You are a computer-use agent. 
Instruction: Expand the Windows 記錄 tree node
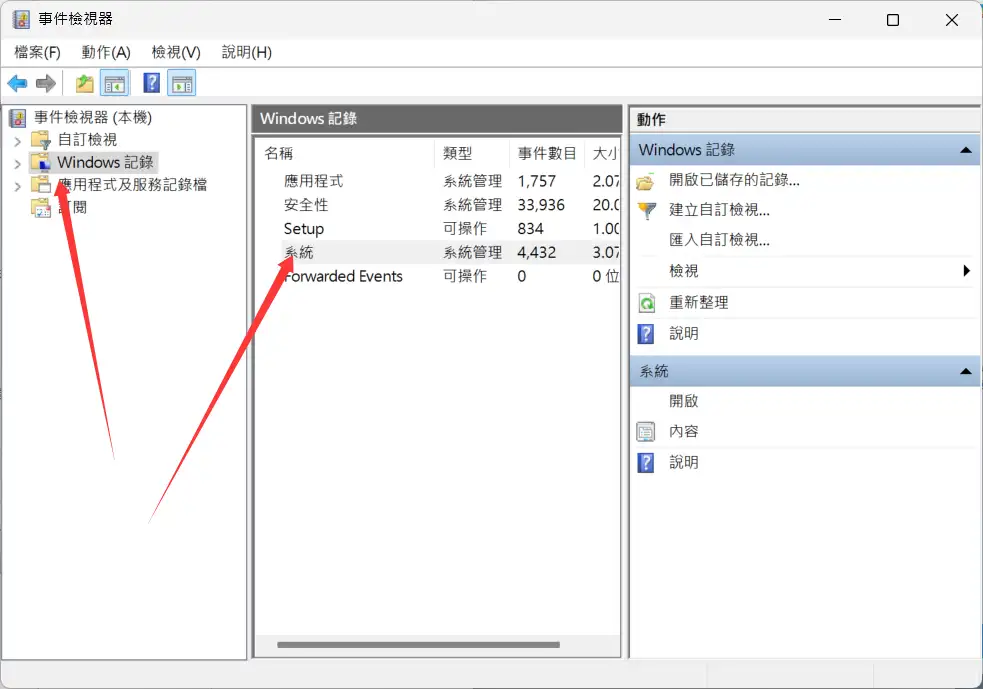point(18,164)
